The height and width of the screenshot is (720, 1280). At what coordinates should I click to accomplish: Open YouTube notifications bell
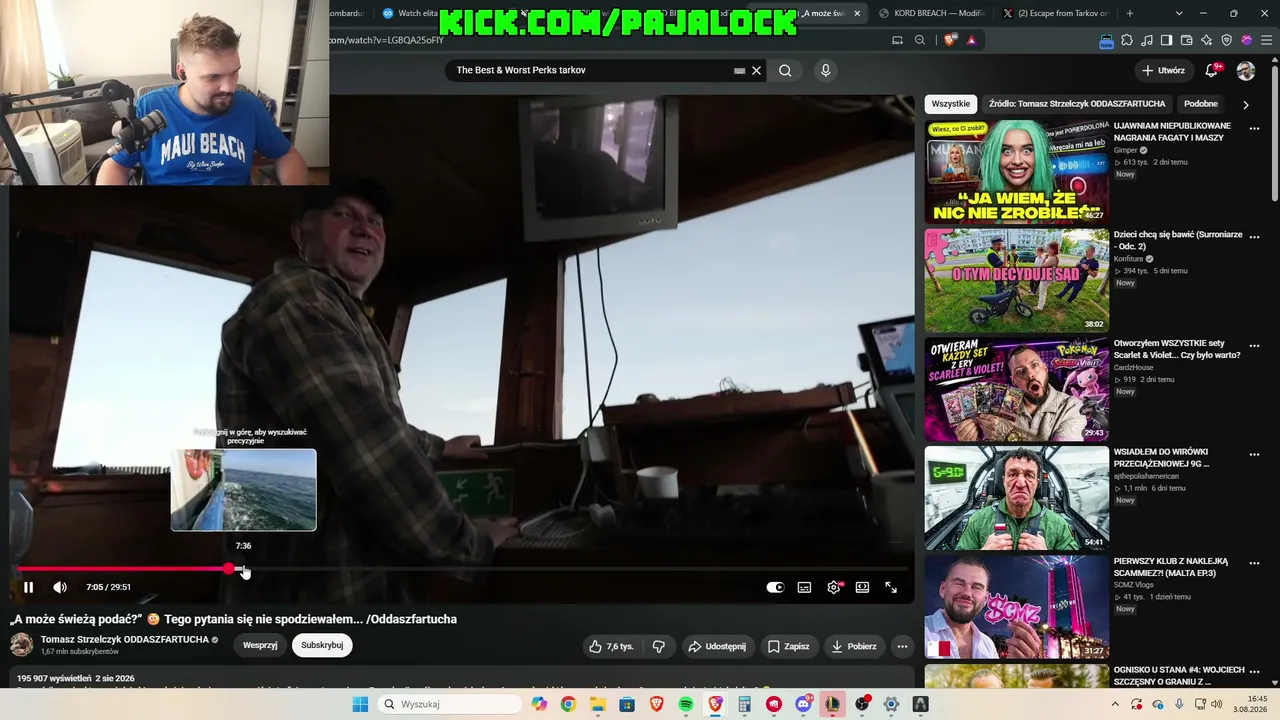coord(1212,70)
